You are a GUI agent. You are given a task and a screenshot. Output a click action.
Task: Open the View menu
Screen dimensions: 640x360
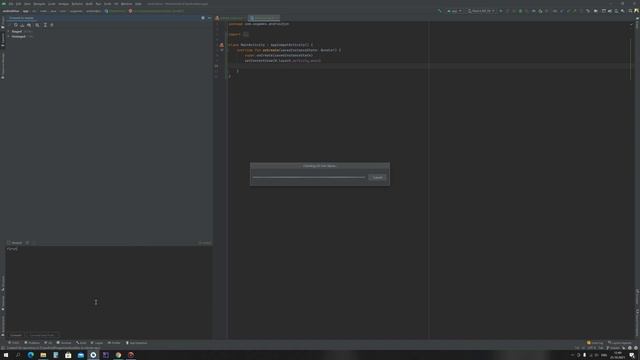(x=27, y=4)
